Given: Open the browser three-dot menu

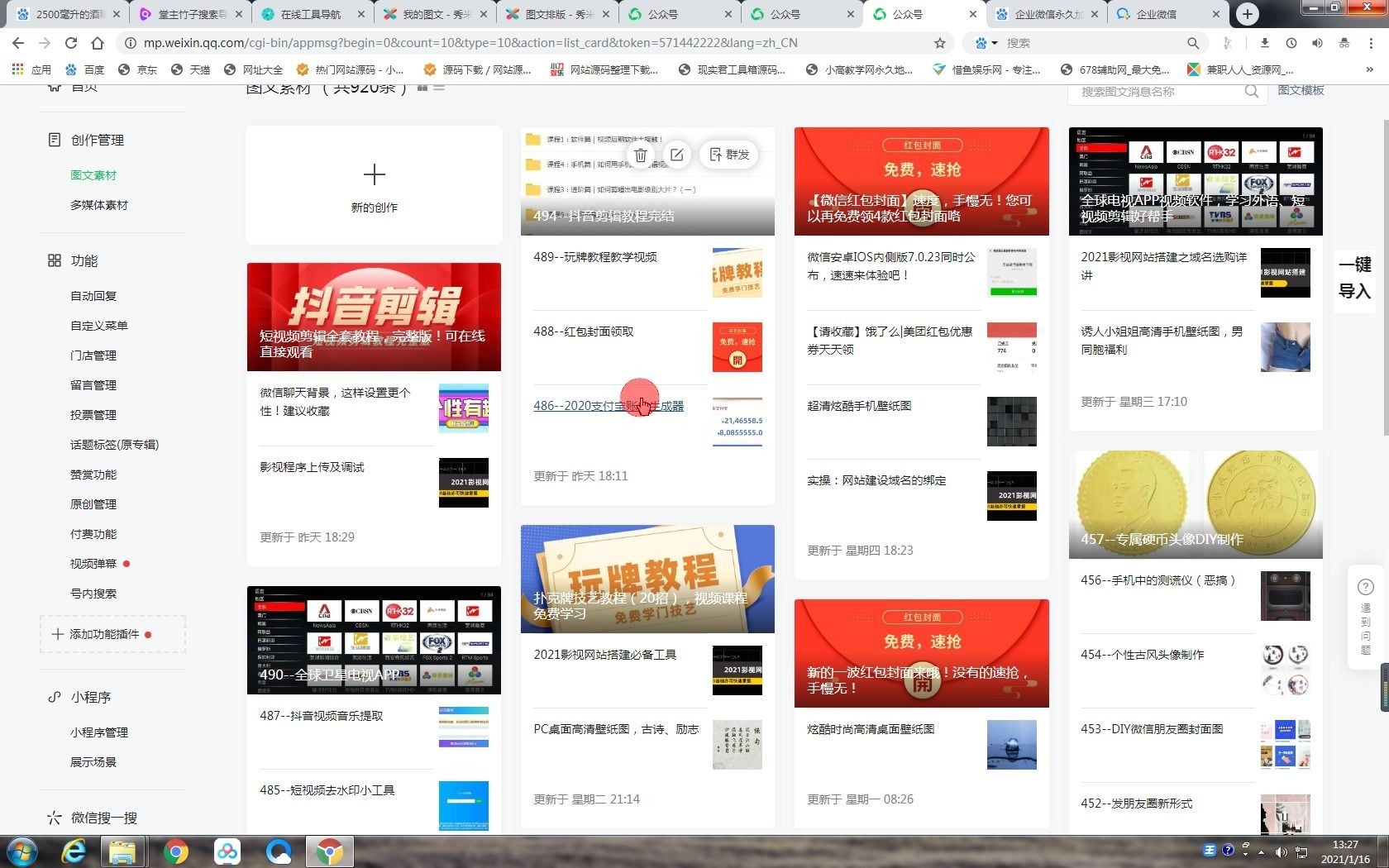Looking at the screenshot, I should tap(1372, 43).
